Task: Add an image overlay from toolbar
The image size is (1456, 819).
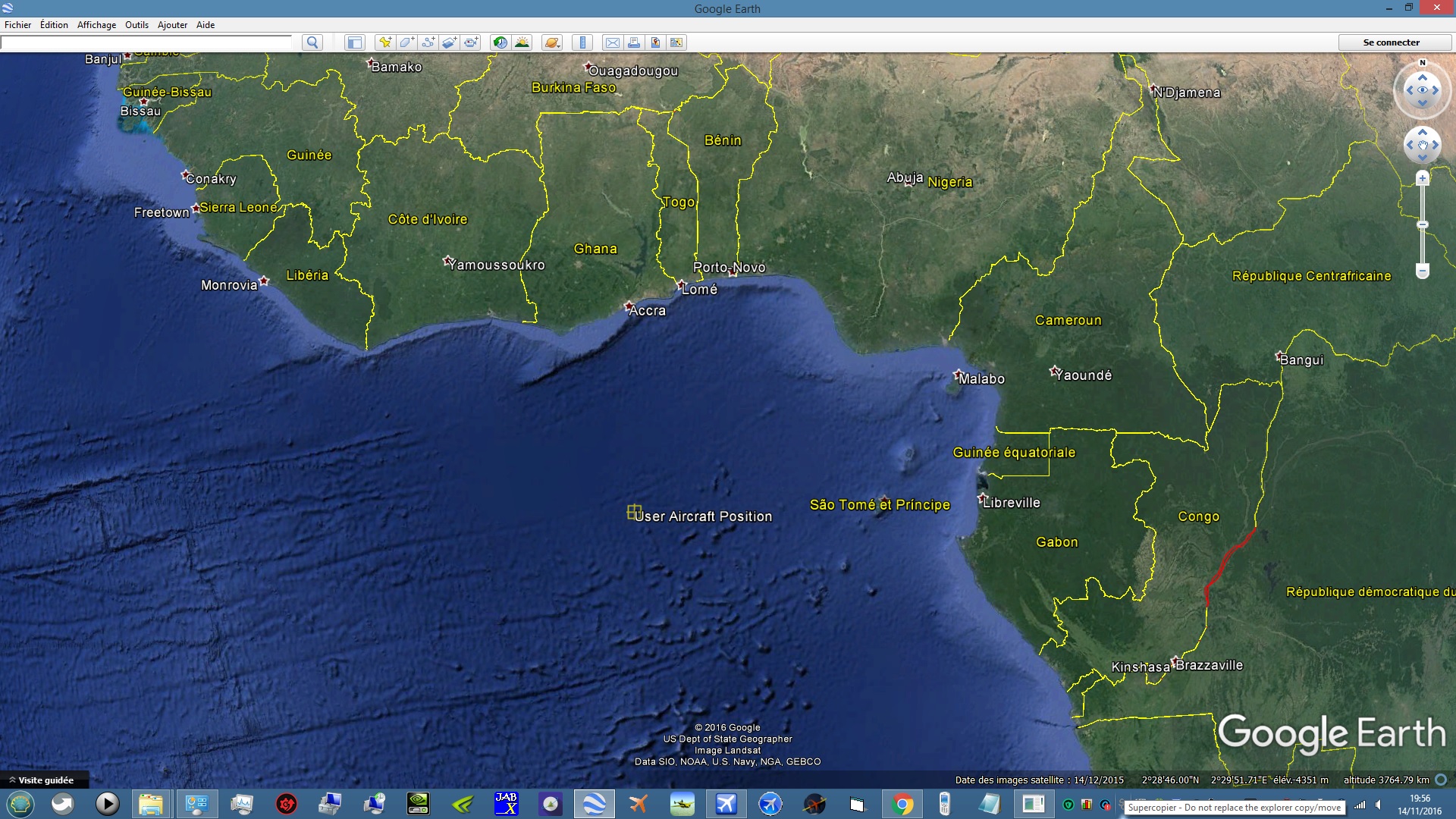Action: [450, 42]
